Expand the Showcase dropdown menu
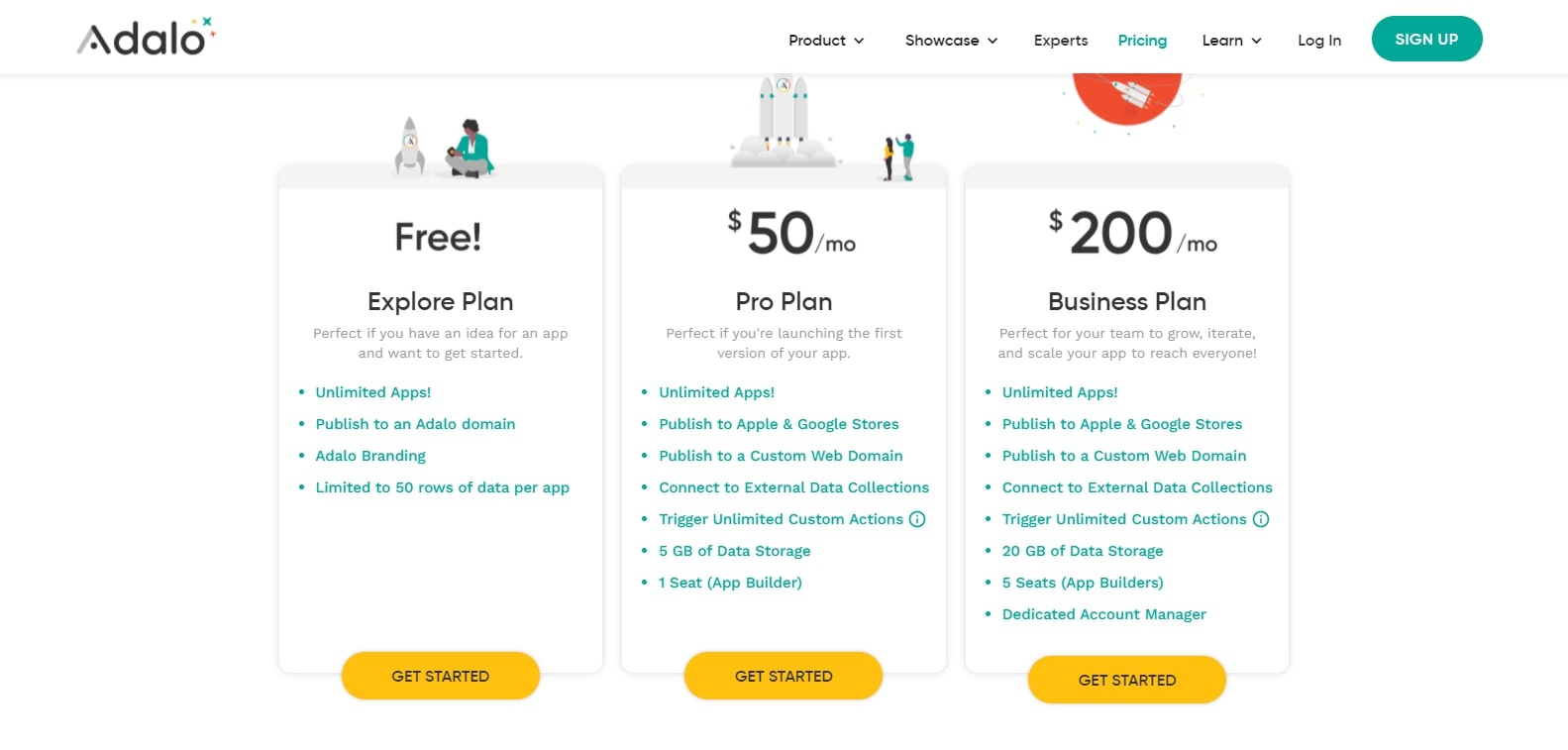 point(951,41)
